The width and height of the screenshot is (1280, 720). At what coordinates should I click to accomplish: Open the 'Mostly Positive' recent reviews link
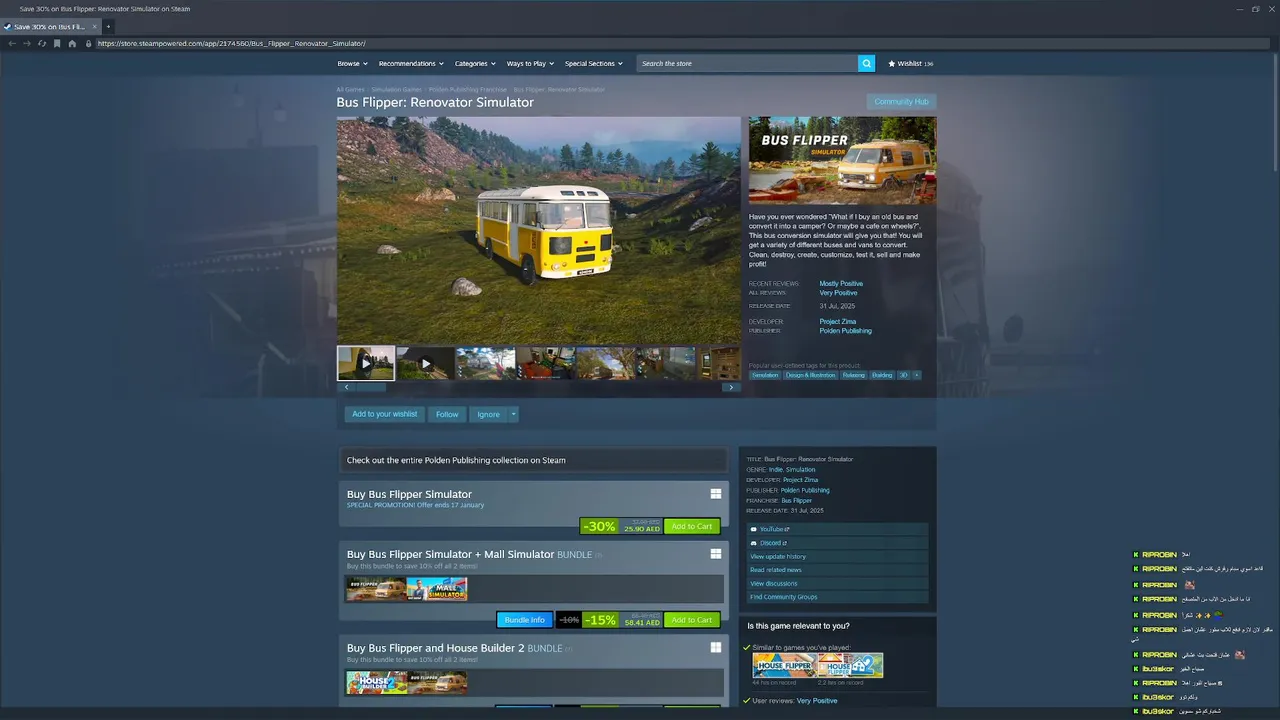pos(841,284)
